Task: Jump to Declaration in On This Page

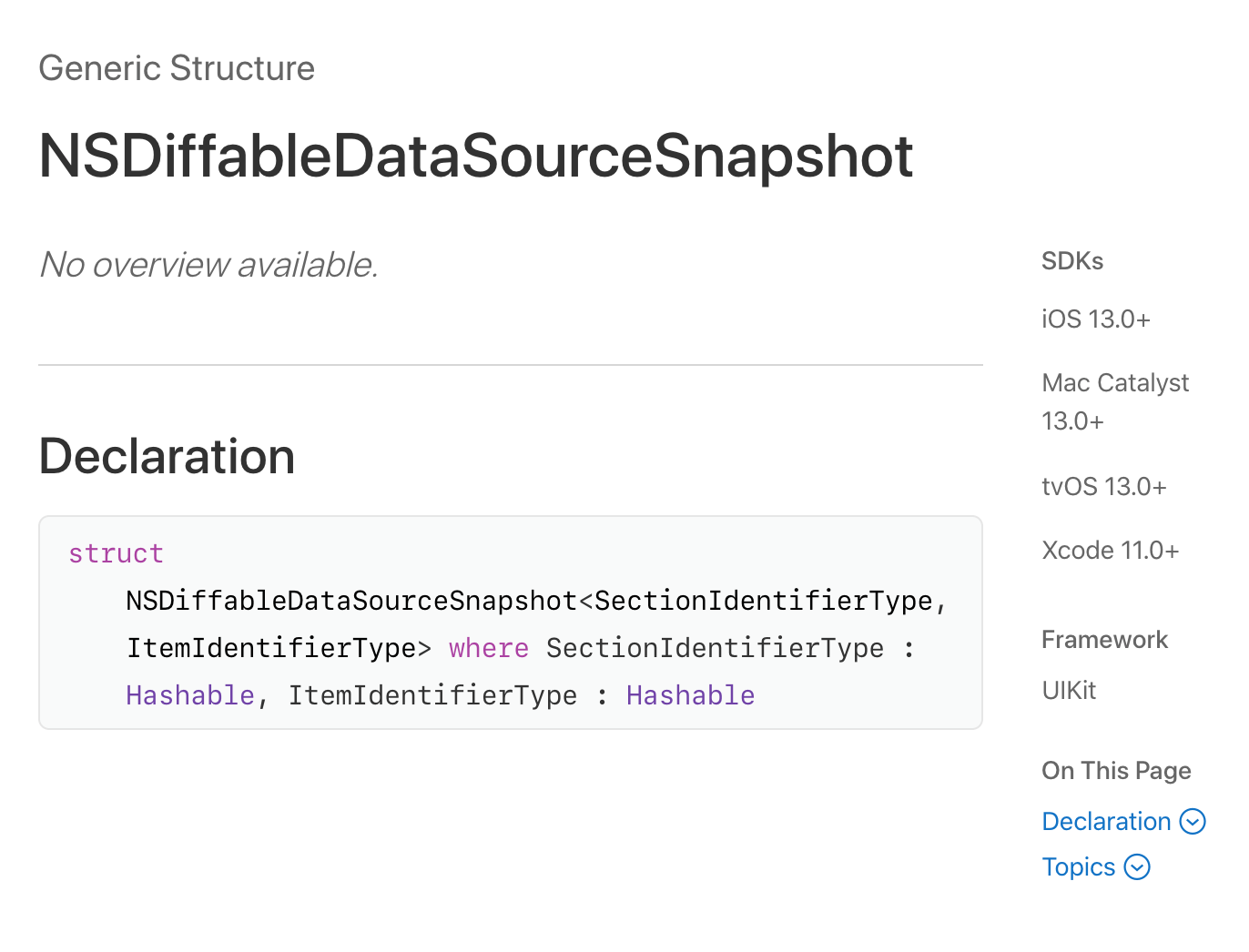Action: (x=1106, y=822)
